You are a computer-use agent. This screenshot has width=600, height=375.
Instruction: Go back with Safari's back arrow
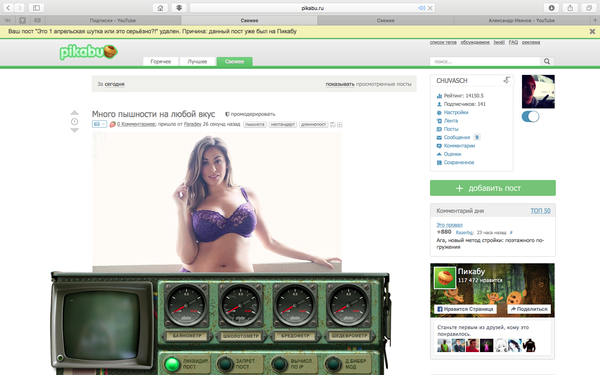click(8, 8)
